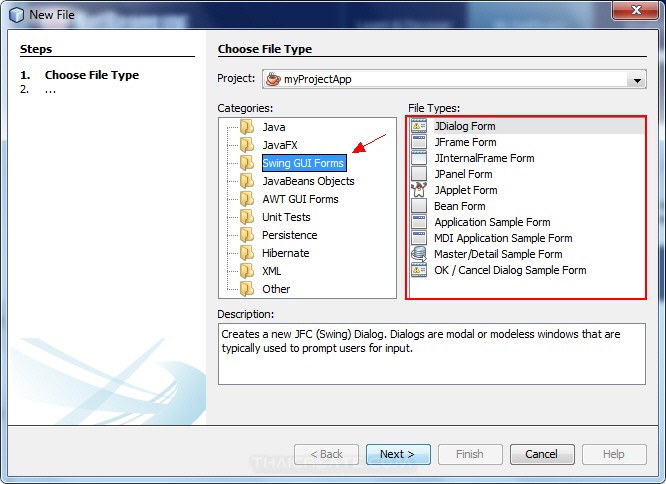Click the Master/Detail Sample Form database icon
The width and height of the screenshot is (666, 484).
[x=419, y=254]
